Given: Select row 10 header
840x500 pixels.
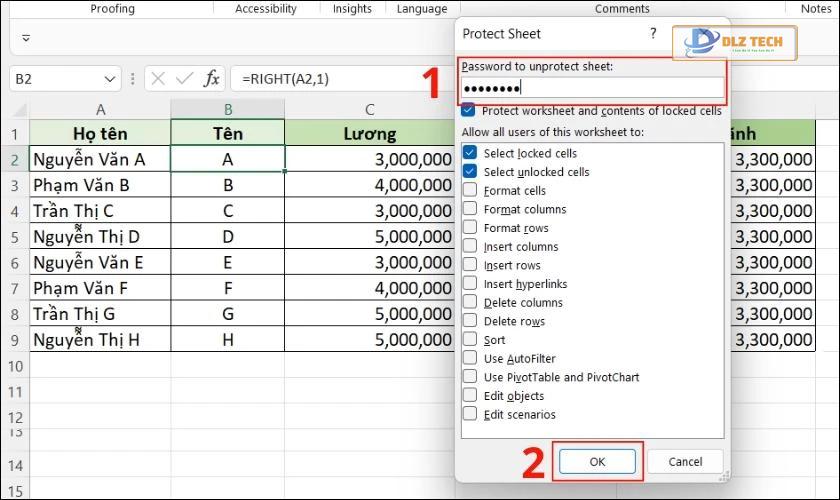Looking at the screenshot, I should point(15,366).
